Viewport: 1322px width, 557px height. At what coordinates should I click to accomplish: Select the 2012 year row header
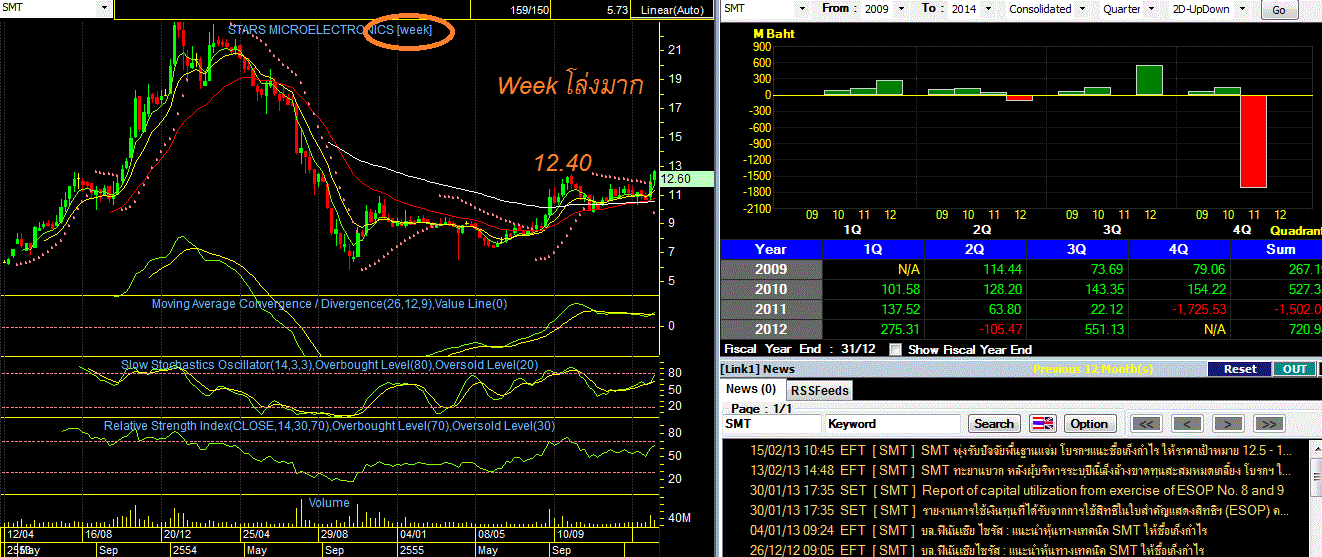click(771, 329)
